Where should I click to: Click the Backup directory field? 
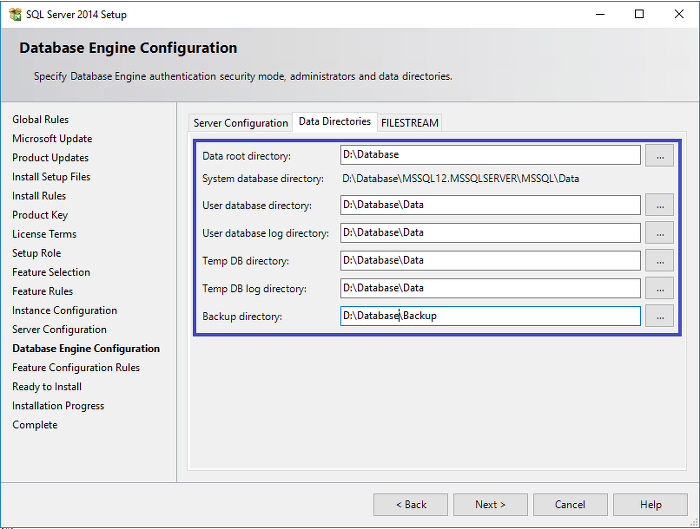[x=490, y=316]
